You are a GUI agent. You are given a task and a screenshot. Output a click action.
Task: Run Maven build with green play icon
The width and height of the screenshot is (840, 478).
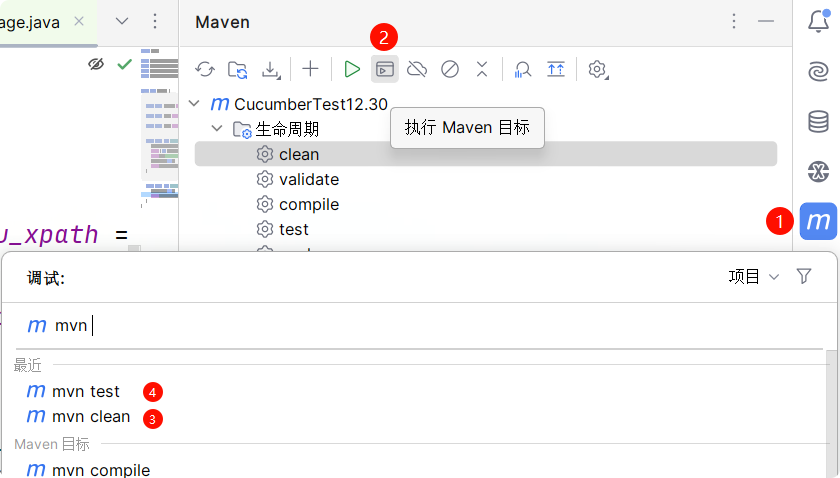coord(351,69)
